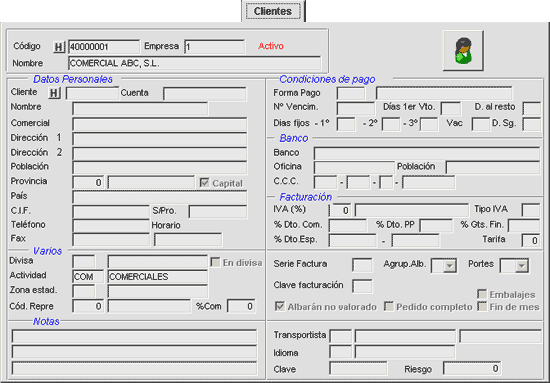Click the Condiciones de pago heading
Viewport: 550px width, 383px height.
click(327, 79)
